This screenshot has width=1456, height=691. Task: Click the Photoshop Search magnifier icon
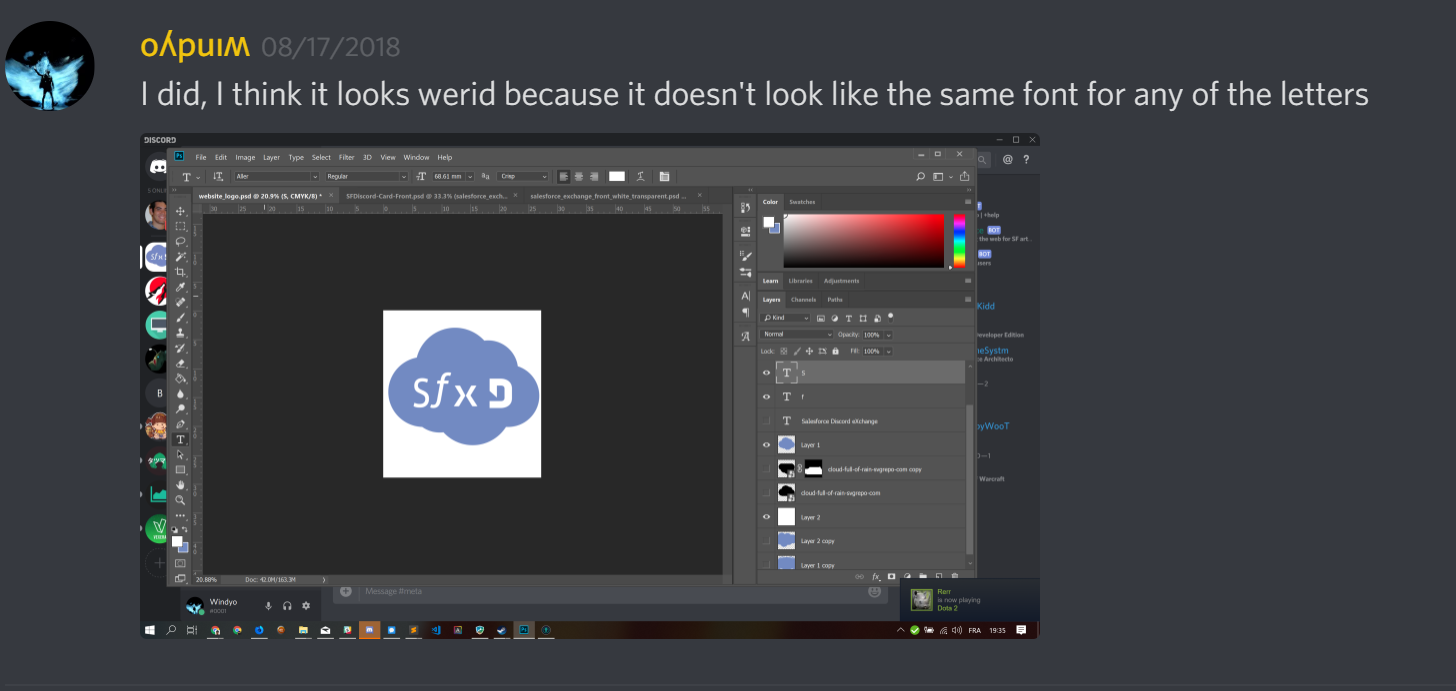(x=921, y=177)
